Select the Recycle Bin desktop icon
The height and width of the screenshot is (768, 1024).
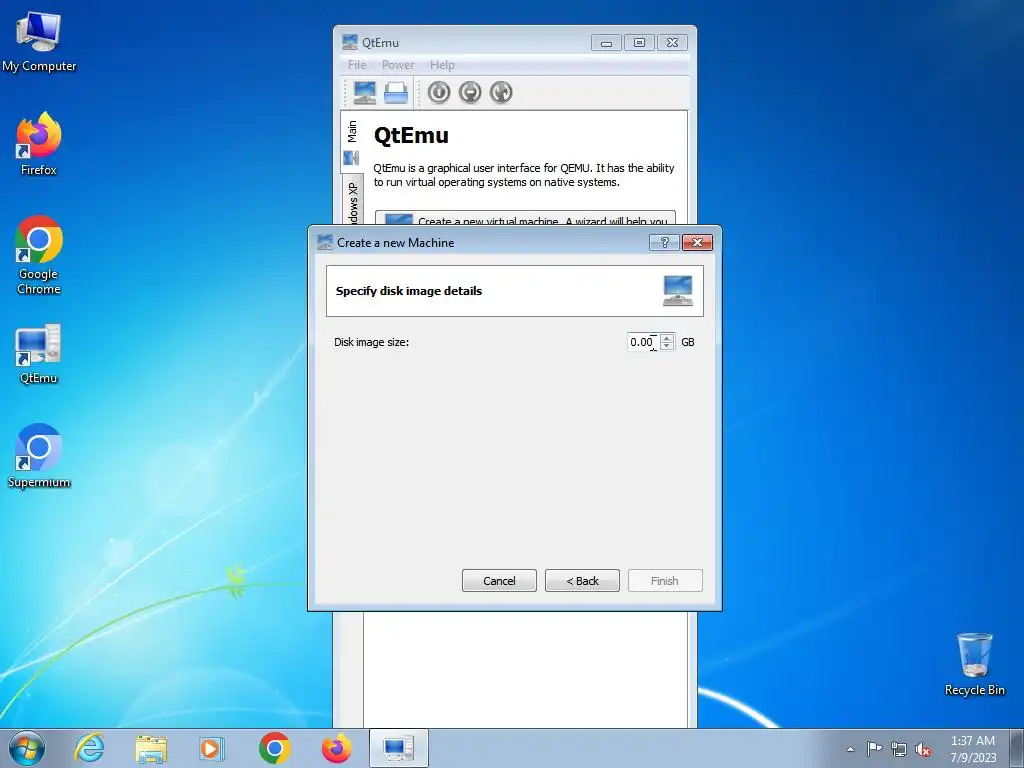point(974,664)
